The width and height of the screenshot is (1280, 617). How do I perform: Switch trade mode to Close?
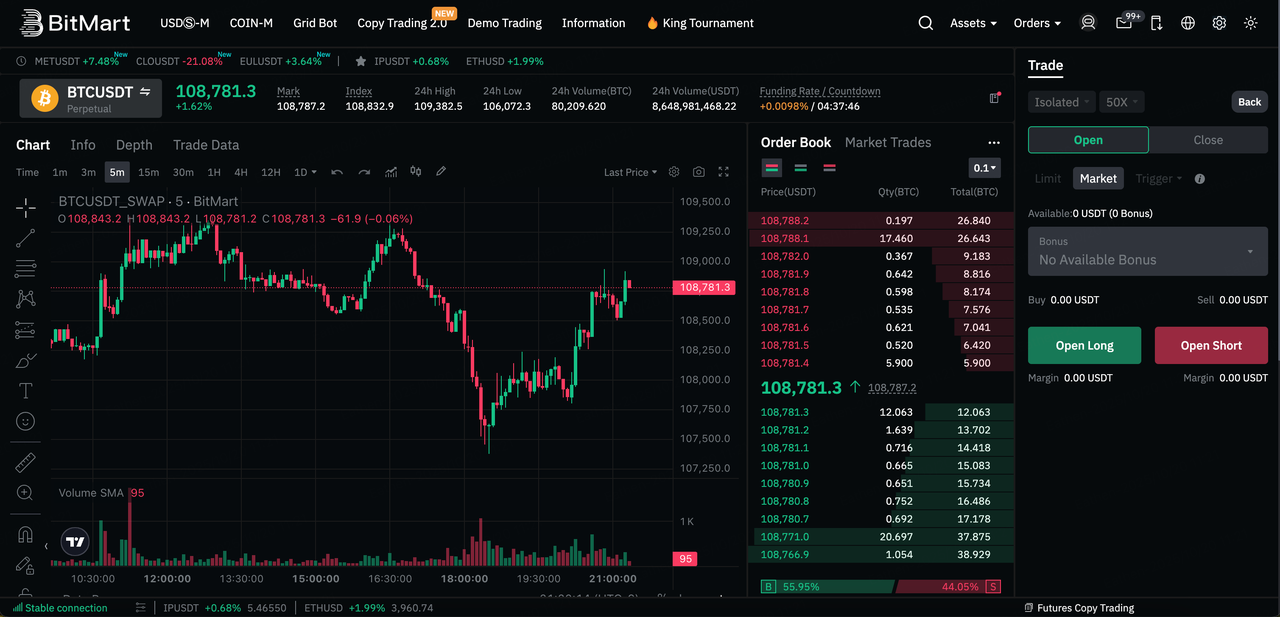1208,140
